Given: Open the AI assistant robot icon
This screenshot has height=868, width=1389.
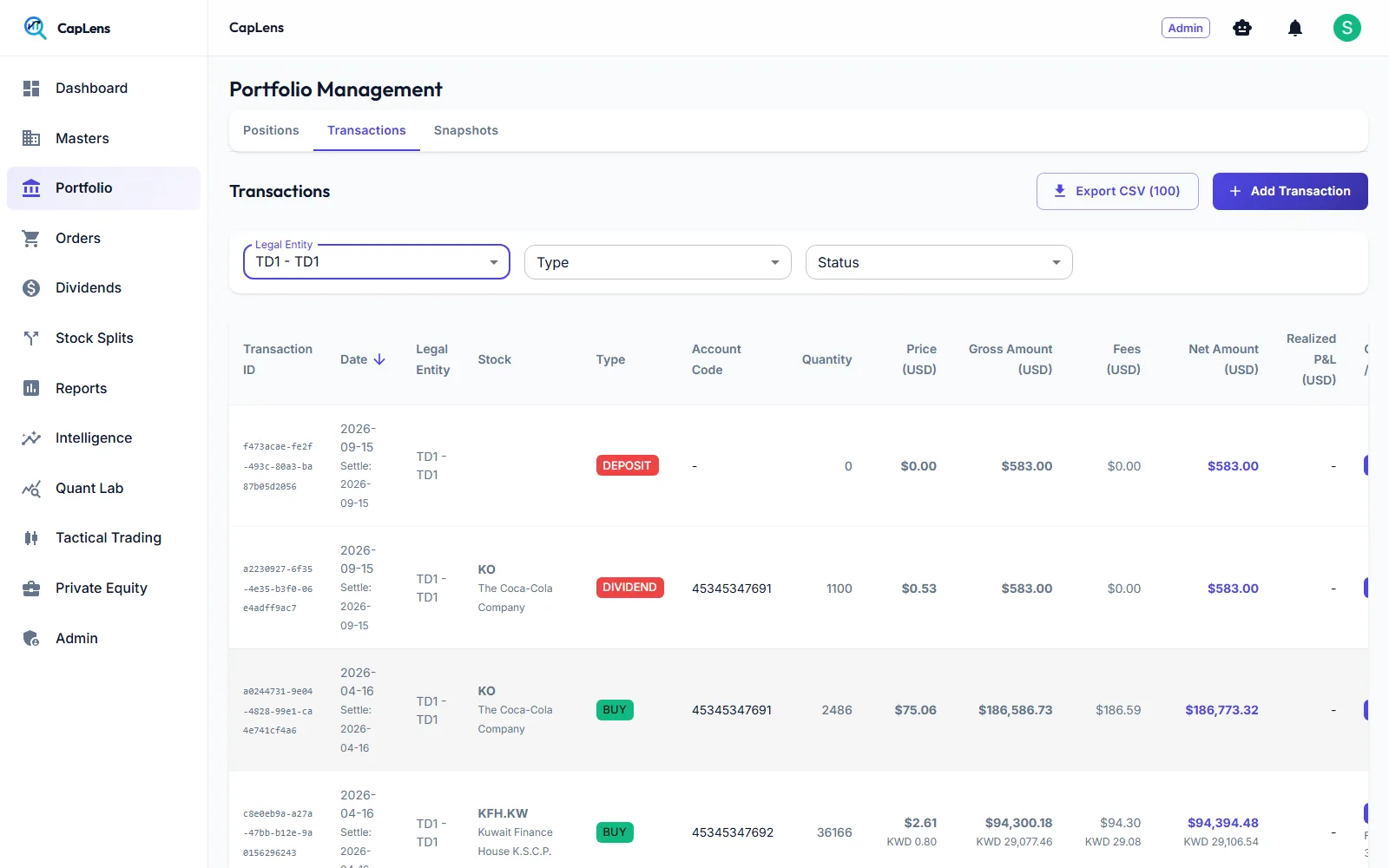Looking at the screenshot, I should click(x=1242, y=28).
